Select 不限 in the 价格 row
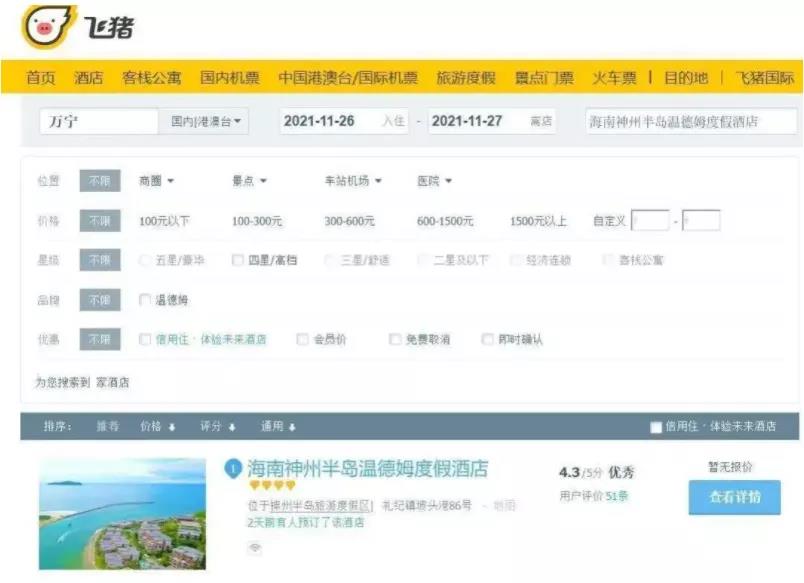The height and width of the screenshot is (583, 804). coord(100,220)
